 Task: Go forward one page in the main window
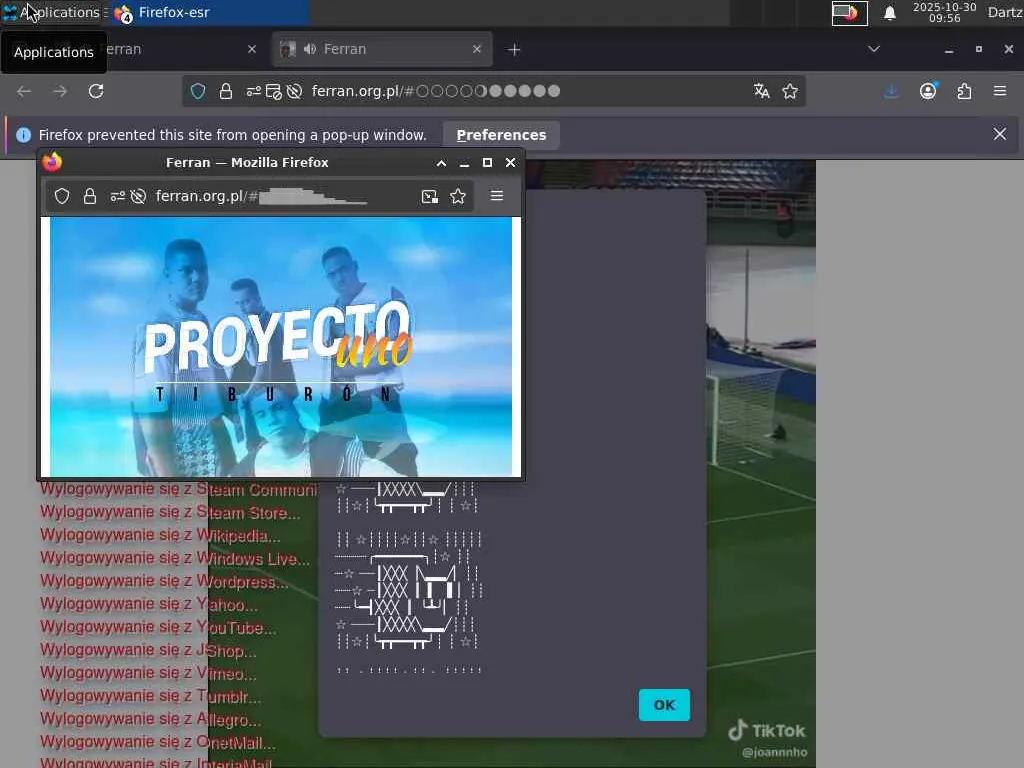tap(60, 91)
